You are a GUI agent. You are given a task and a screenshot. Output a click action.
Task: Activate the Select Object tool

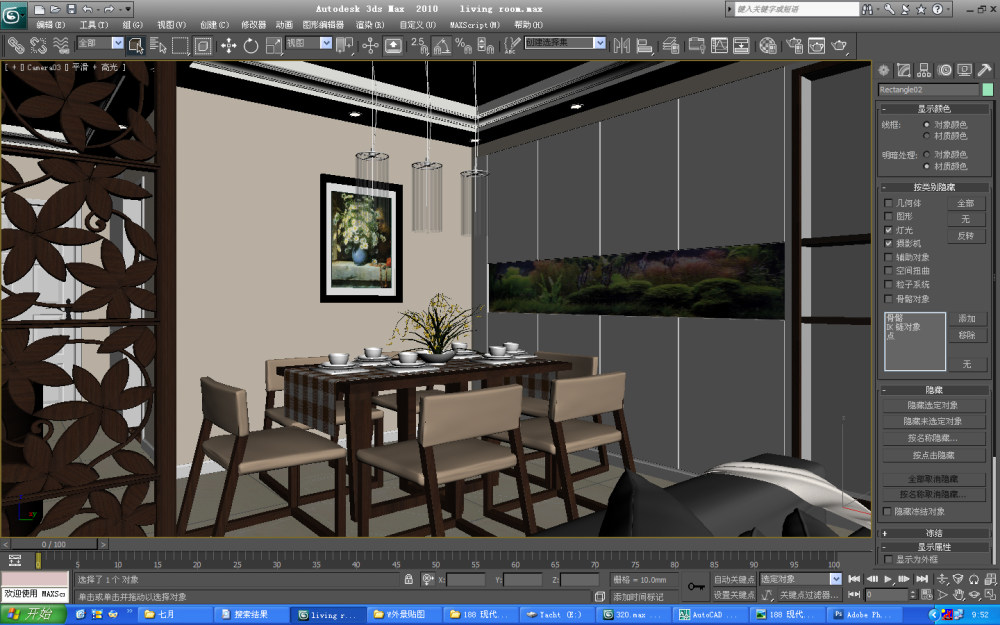click(x=136, y=45)
